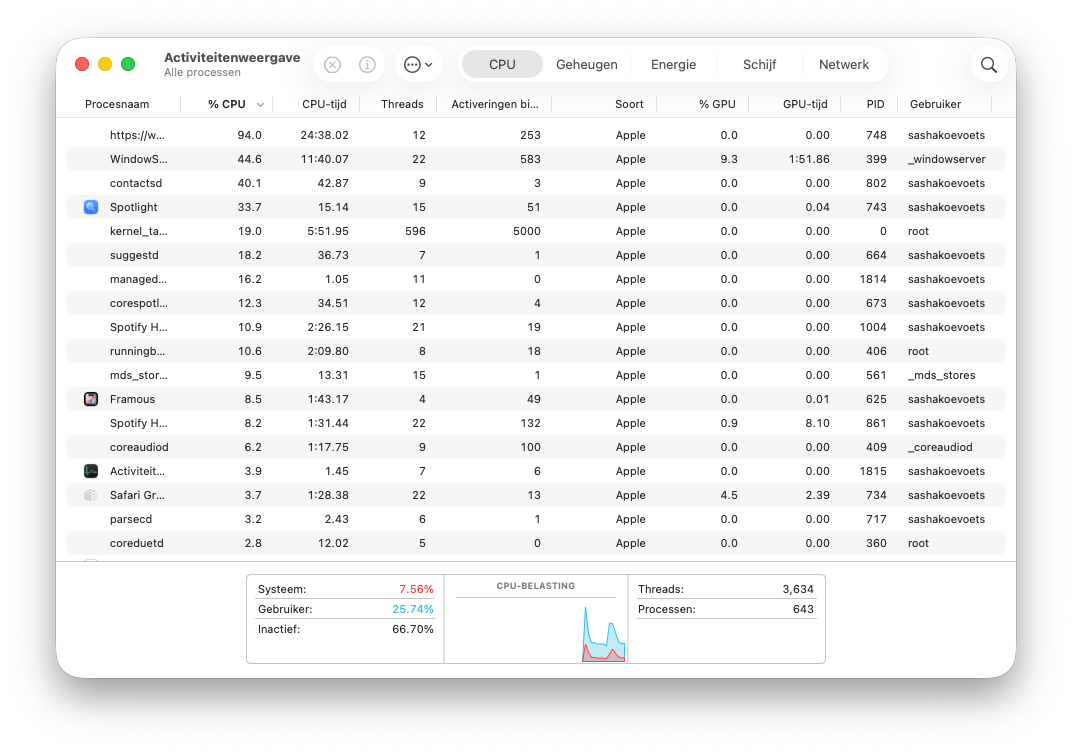Click the stop process (X) icon
The image size is (1072, 752).
[332, 64]
